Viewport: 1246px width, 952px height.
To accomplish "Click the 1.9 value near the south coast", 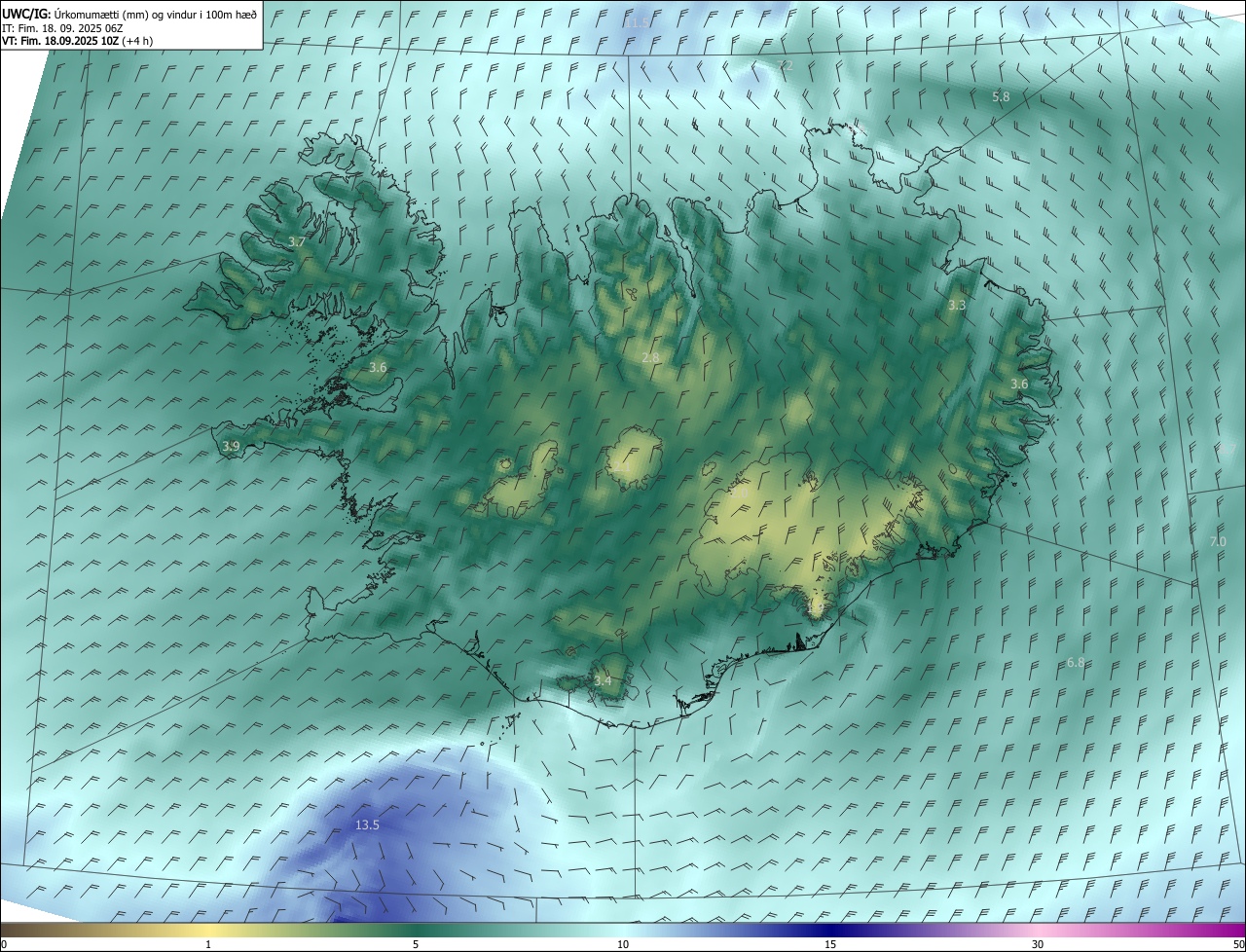I will (816, 608).
